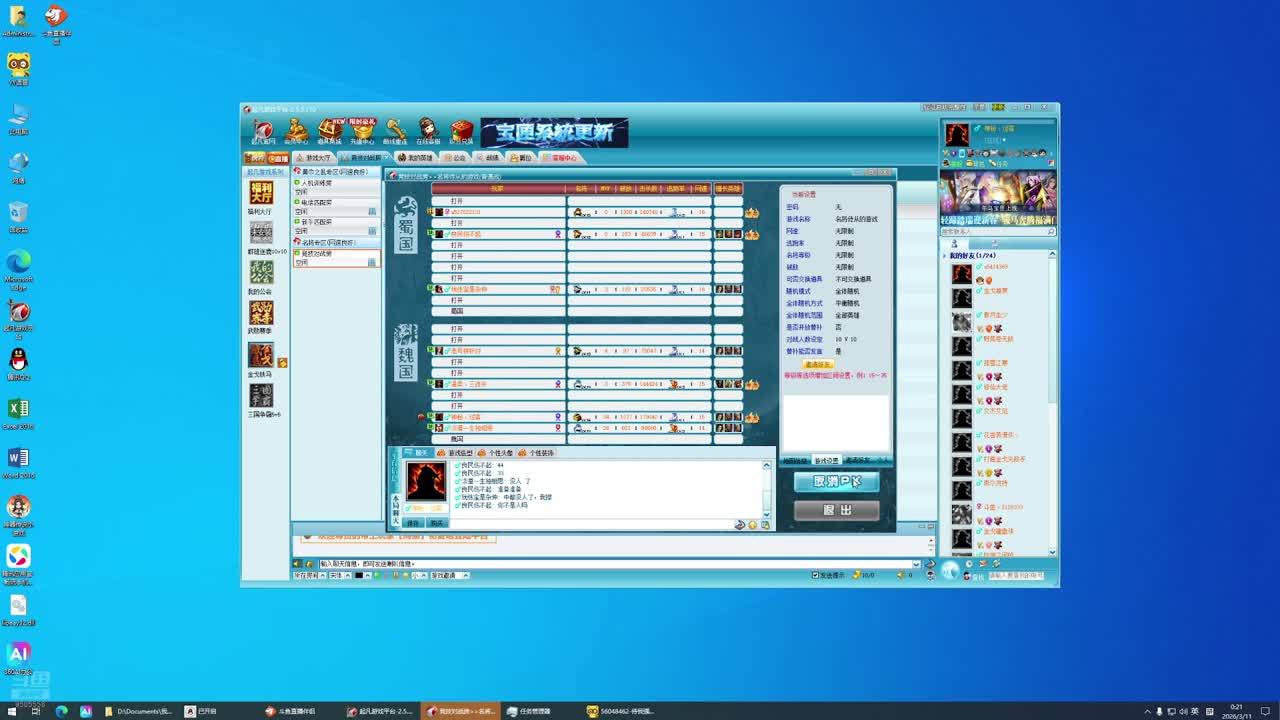
Task: Open the 金戈铁马 game icon in sidebar
Action: pyautogui.click(x=261, y=356)
